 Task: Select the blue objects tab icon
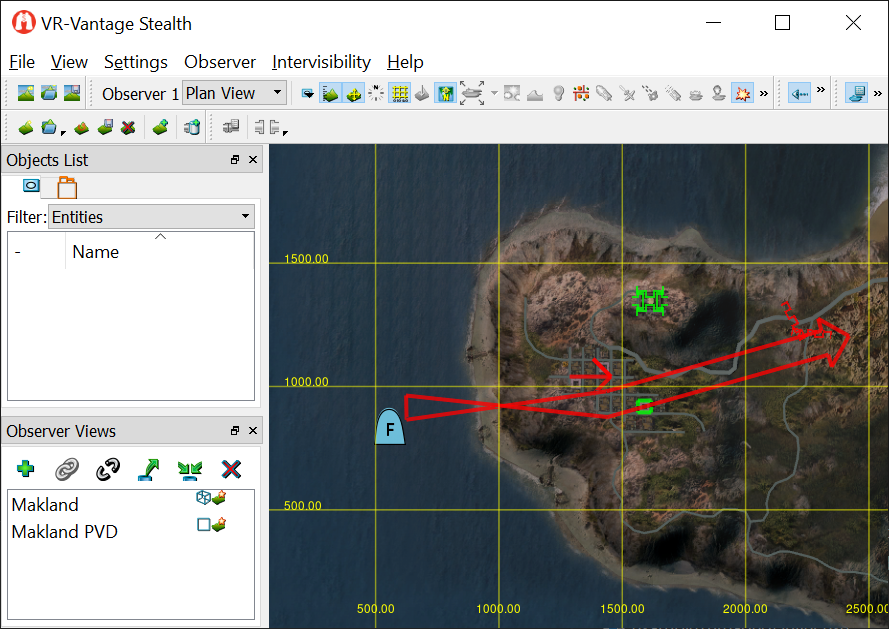[31, 185]
